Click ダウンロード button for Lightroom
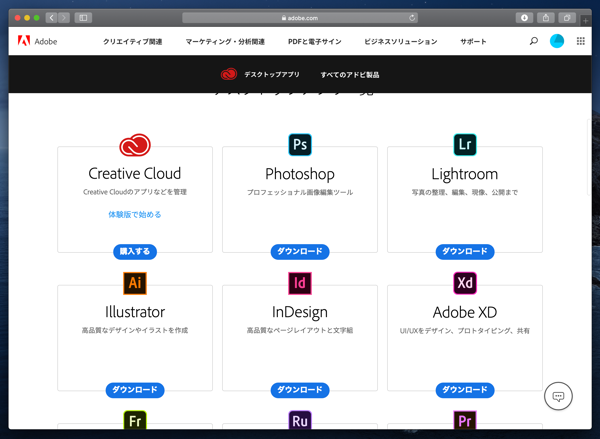The image size is (600, 439). [465, 251]
